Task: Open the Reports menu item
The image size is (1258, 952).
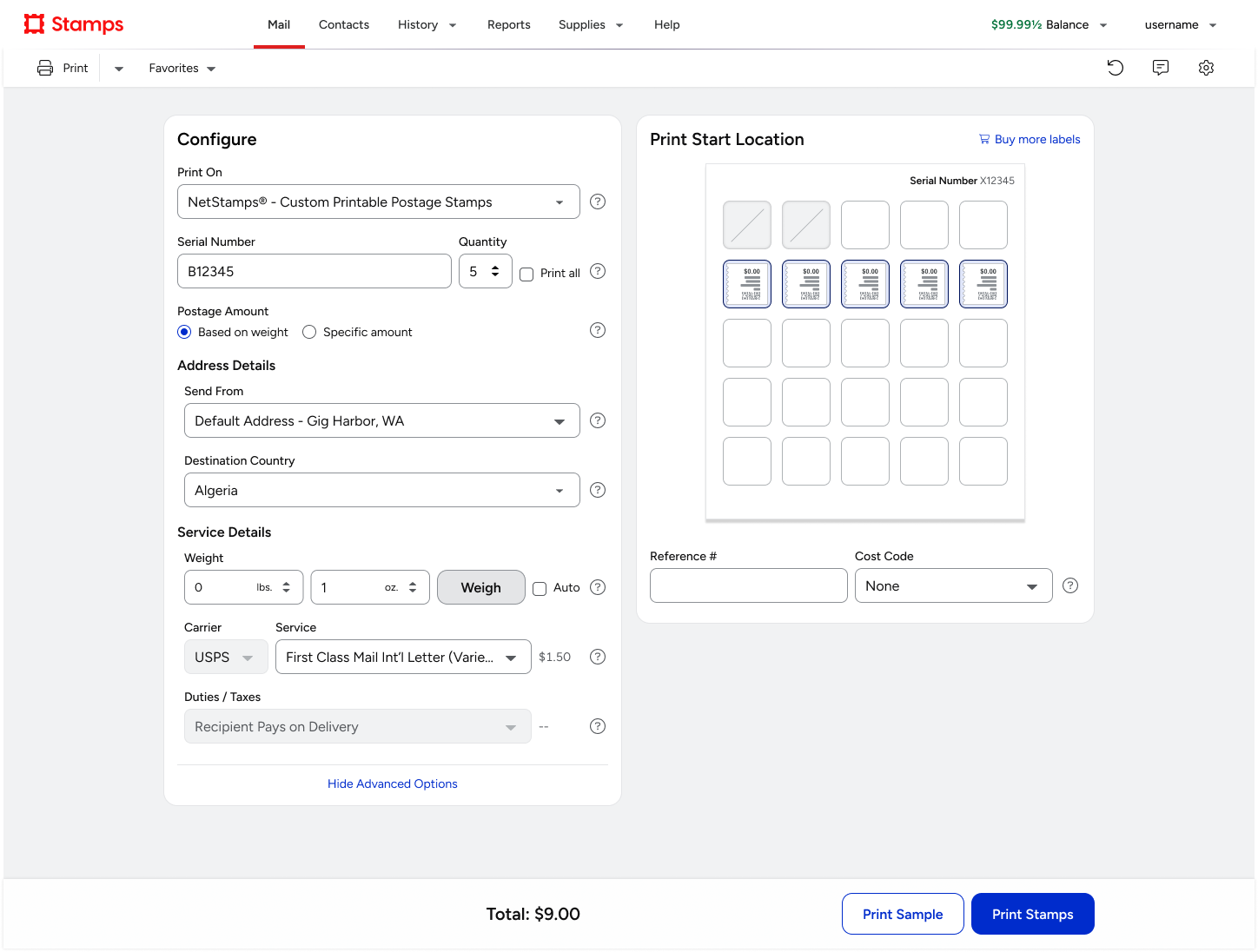Action: pyautogui.click(x=508, y=24)
